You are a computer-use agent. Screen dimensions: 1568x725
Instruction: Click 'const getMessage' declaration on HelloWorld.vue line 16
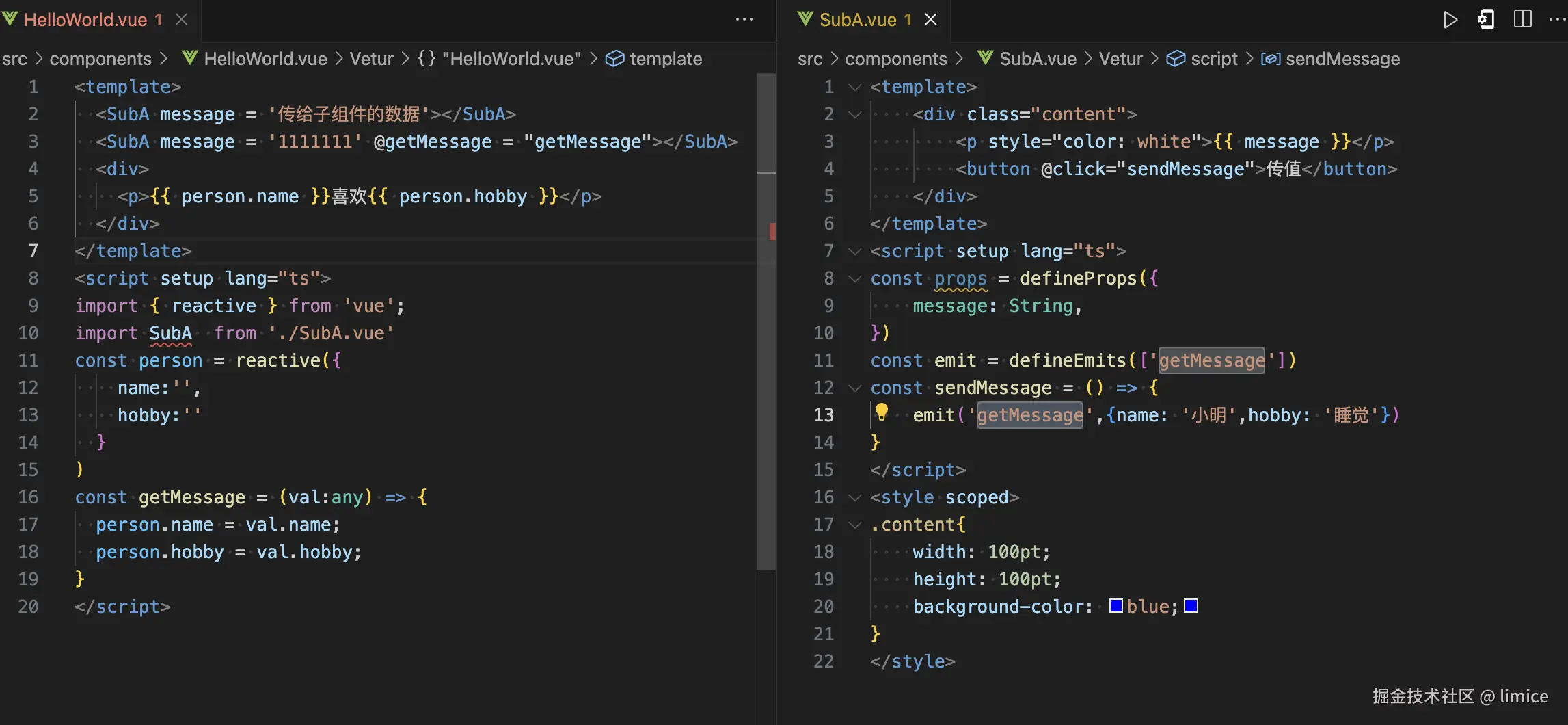pos(160,497)
